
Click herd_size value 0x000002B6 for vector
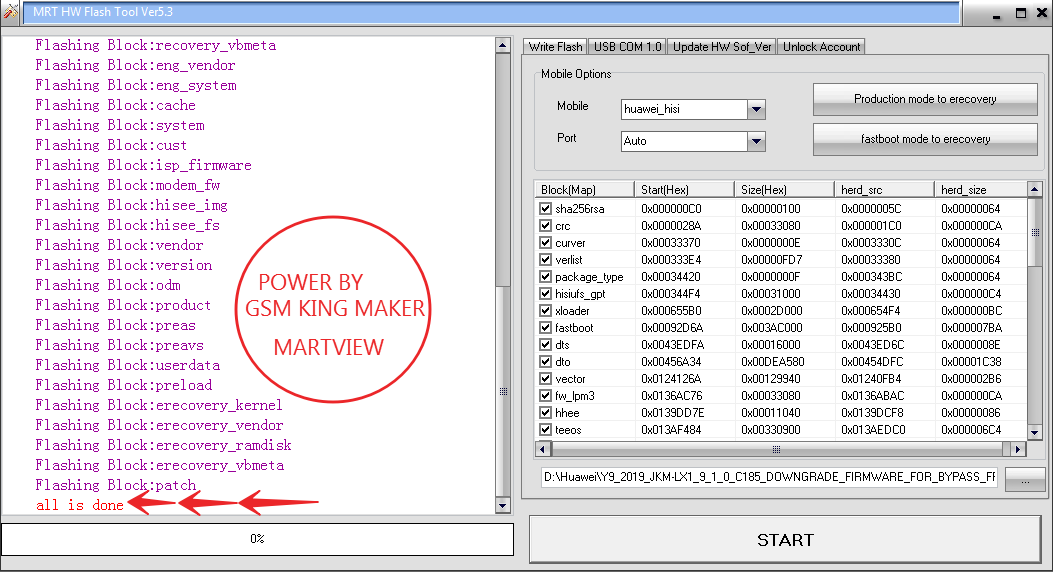[x=971, y=379]
